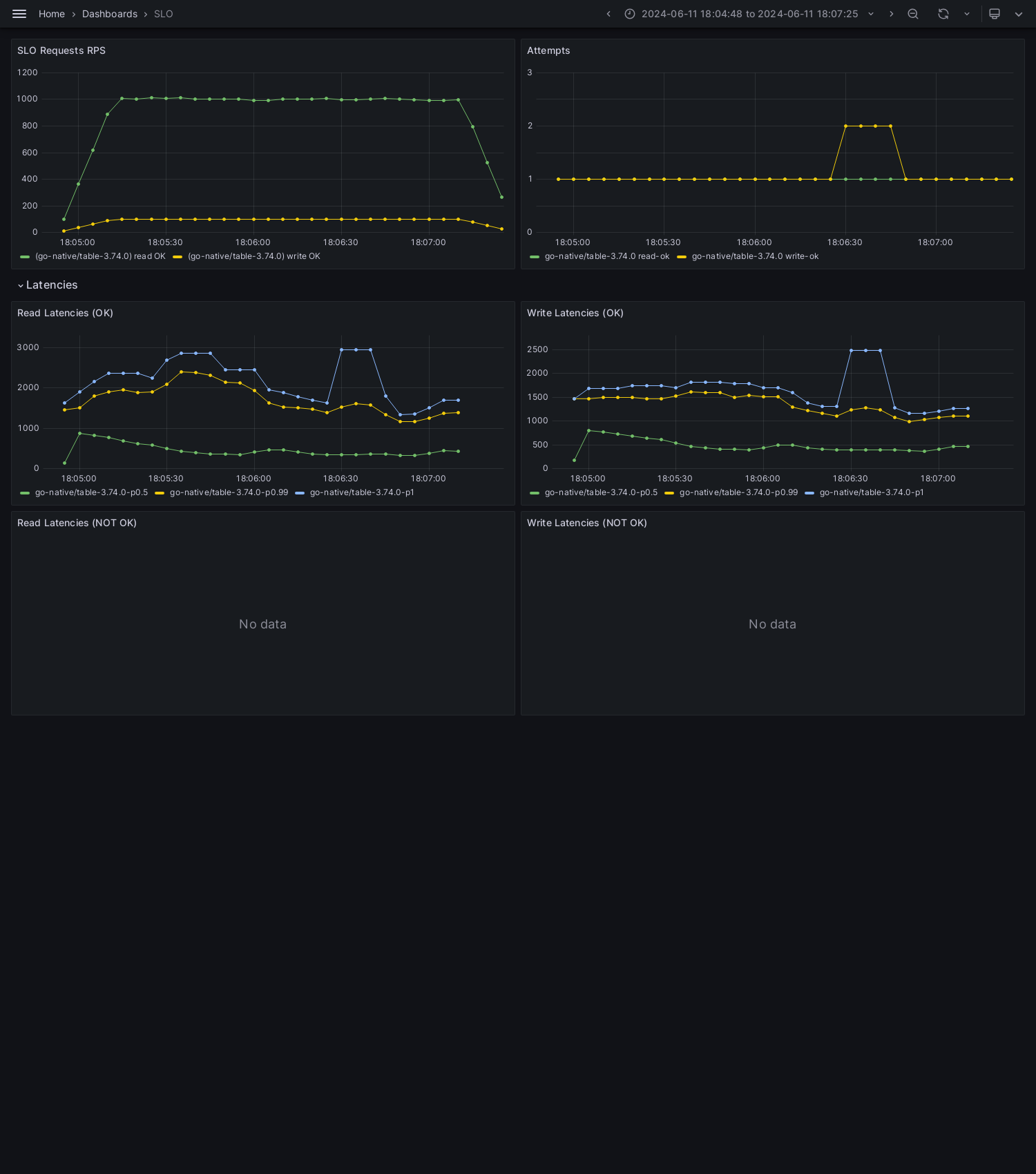Change yellow swatch of Write Latencies p0.99
The width and height of the screenshot is (1036, 1174).
pyautogui.click(x=669, y=493)
